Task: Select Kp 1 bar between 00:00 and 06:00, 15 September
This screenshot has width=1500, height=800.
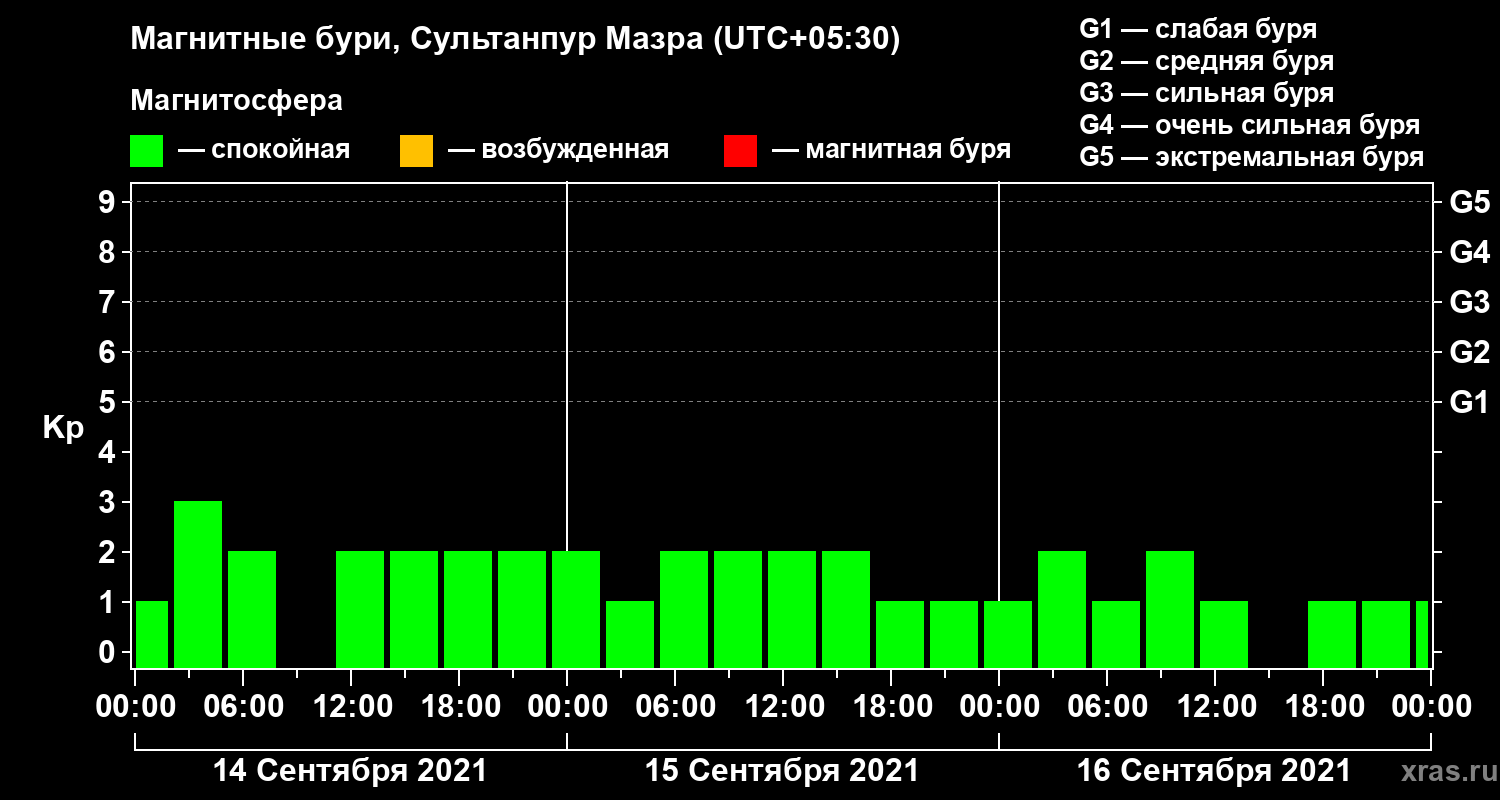Action: pos(630,634)
